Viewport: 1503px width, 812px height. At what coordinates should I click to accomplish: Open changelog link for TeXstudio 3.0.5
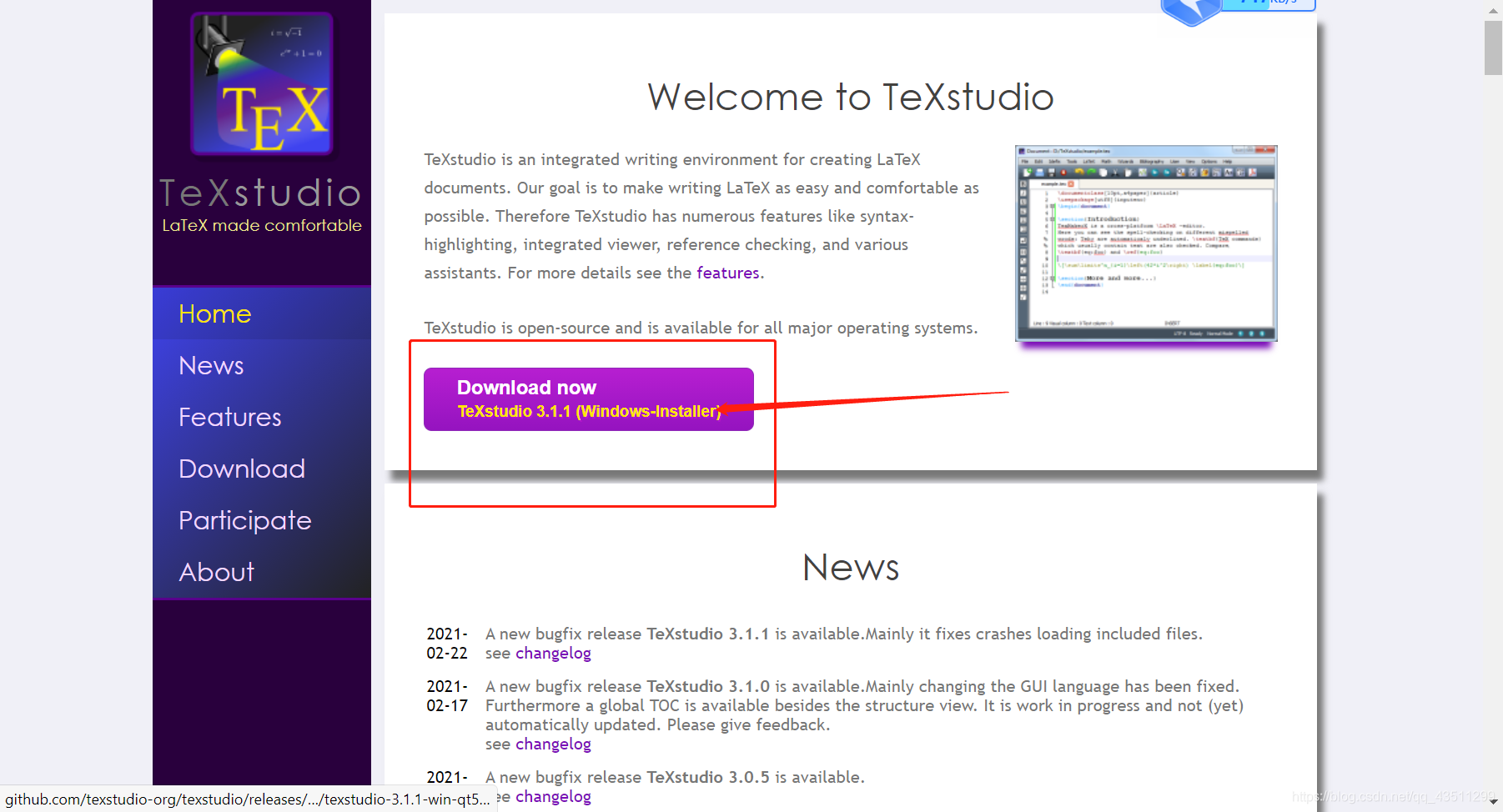click(553, 797)
